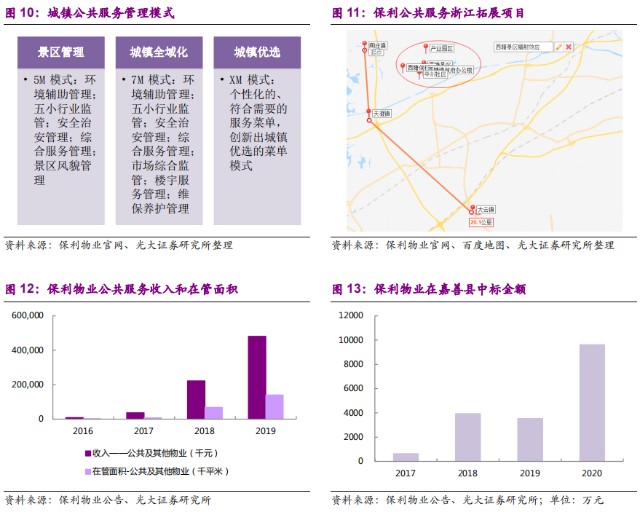Image resolution: width=640 pixels, height=512 pixels.
Task: Select the 城镇全域化 header box
Action: point(159,52)
